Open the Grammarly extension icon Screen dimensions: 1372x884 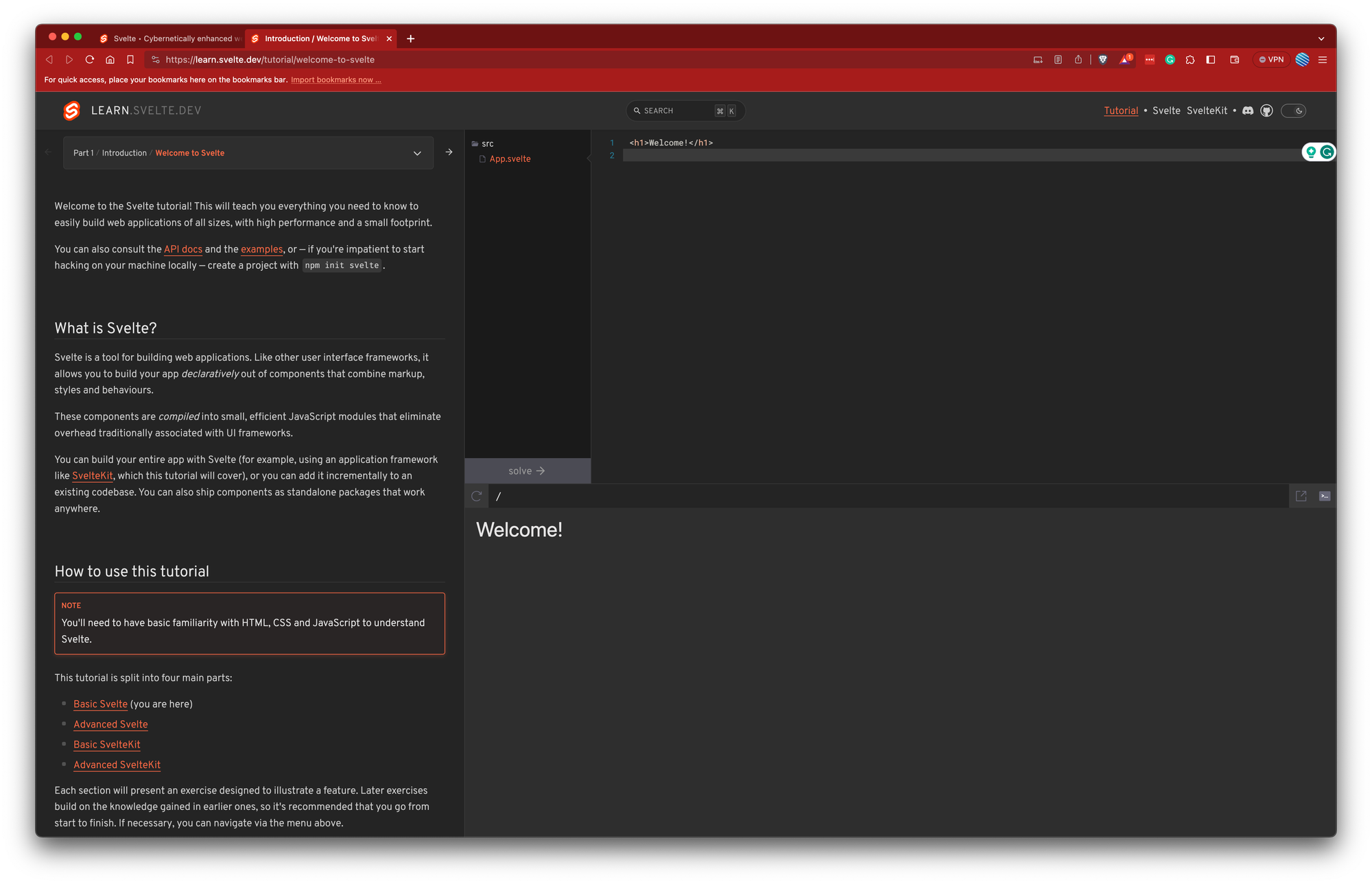[1170, 60]
